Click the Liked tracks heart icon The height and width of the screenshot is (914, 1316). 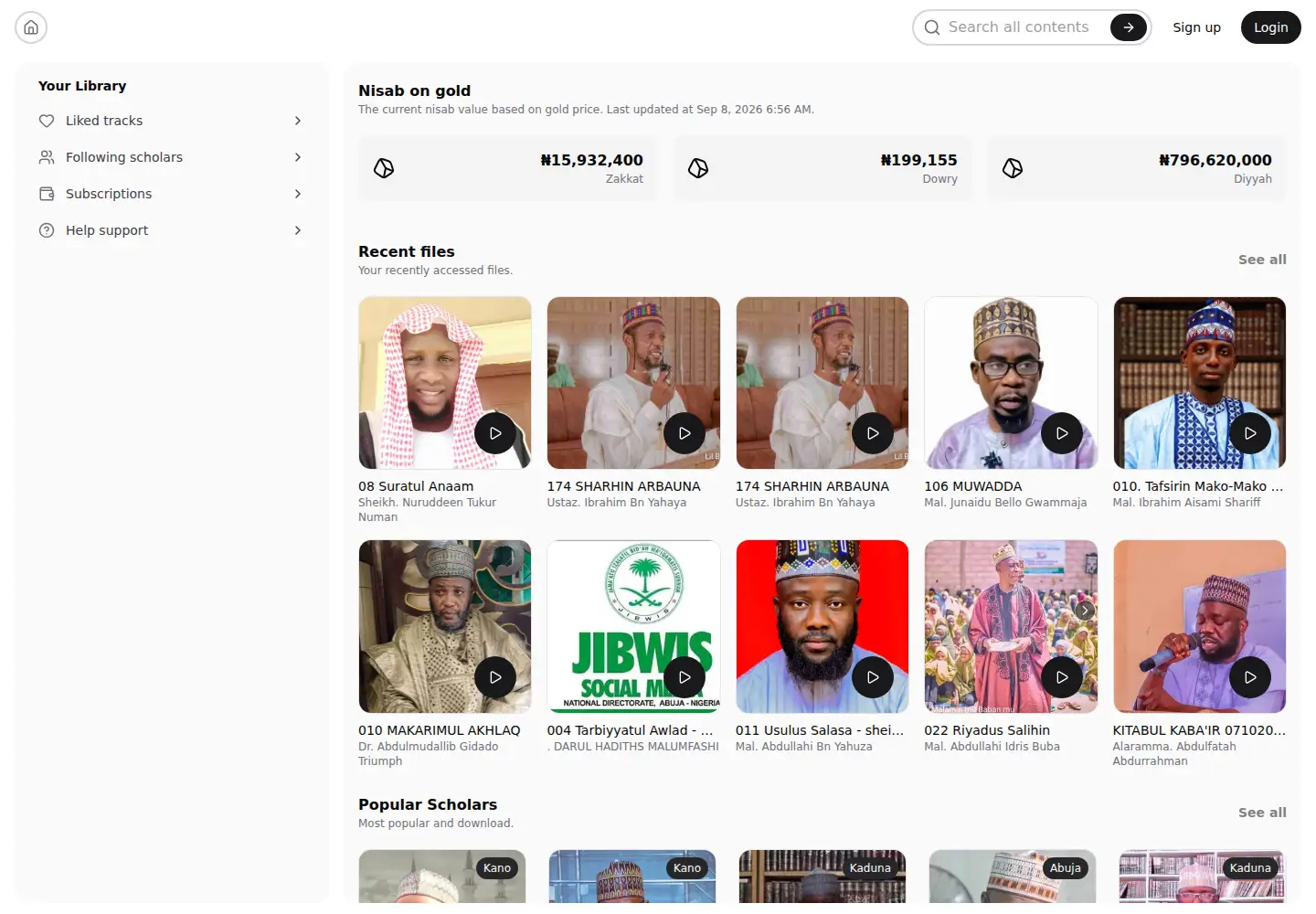(47, 121)
